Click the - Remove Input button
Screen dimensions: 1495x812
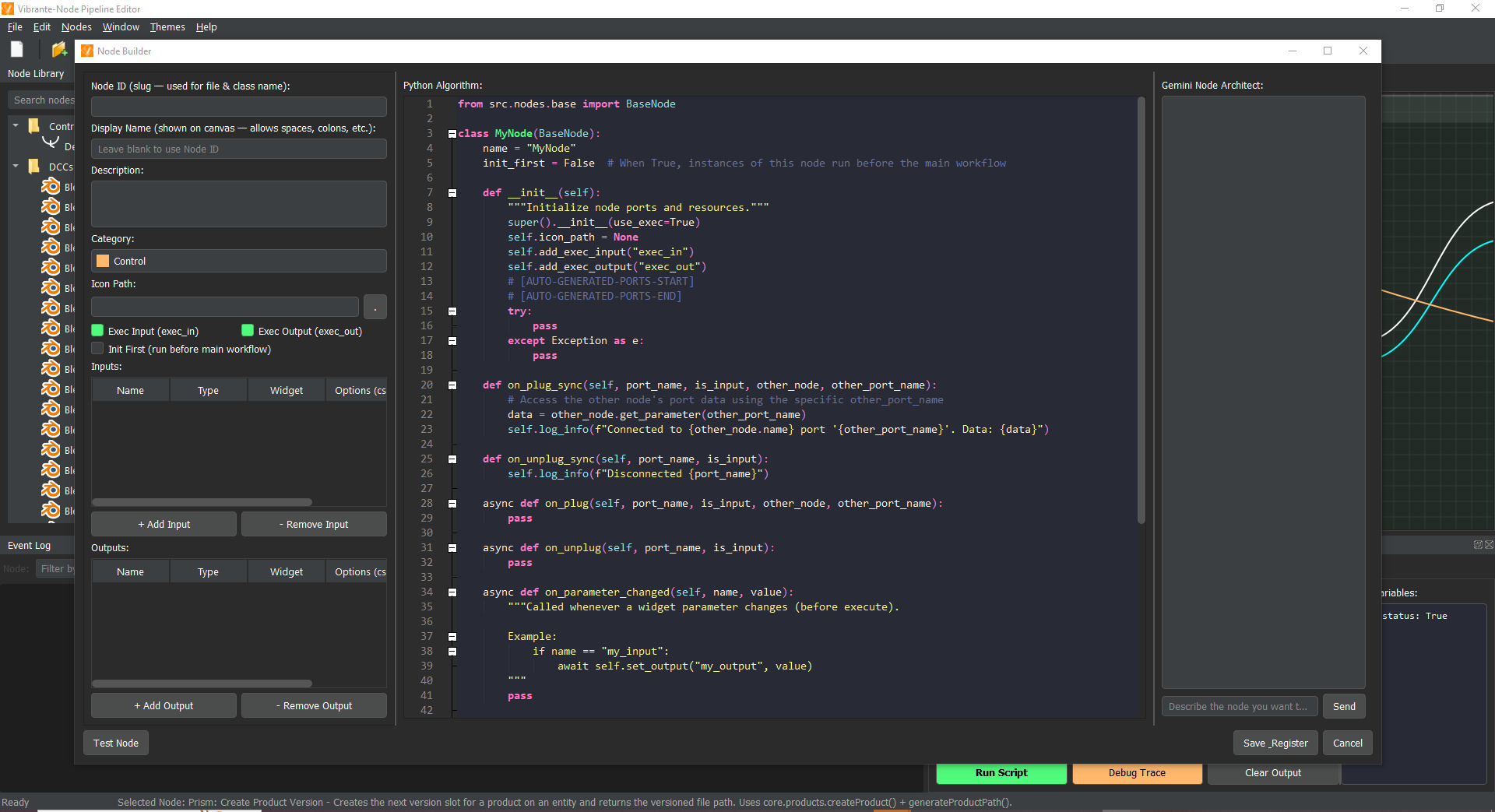(314, 524)
